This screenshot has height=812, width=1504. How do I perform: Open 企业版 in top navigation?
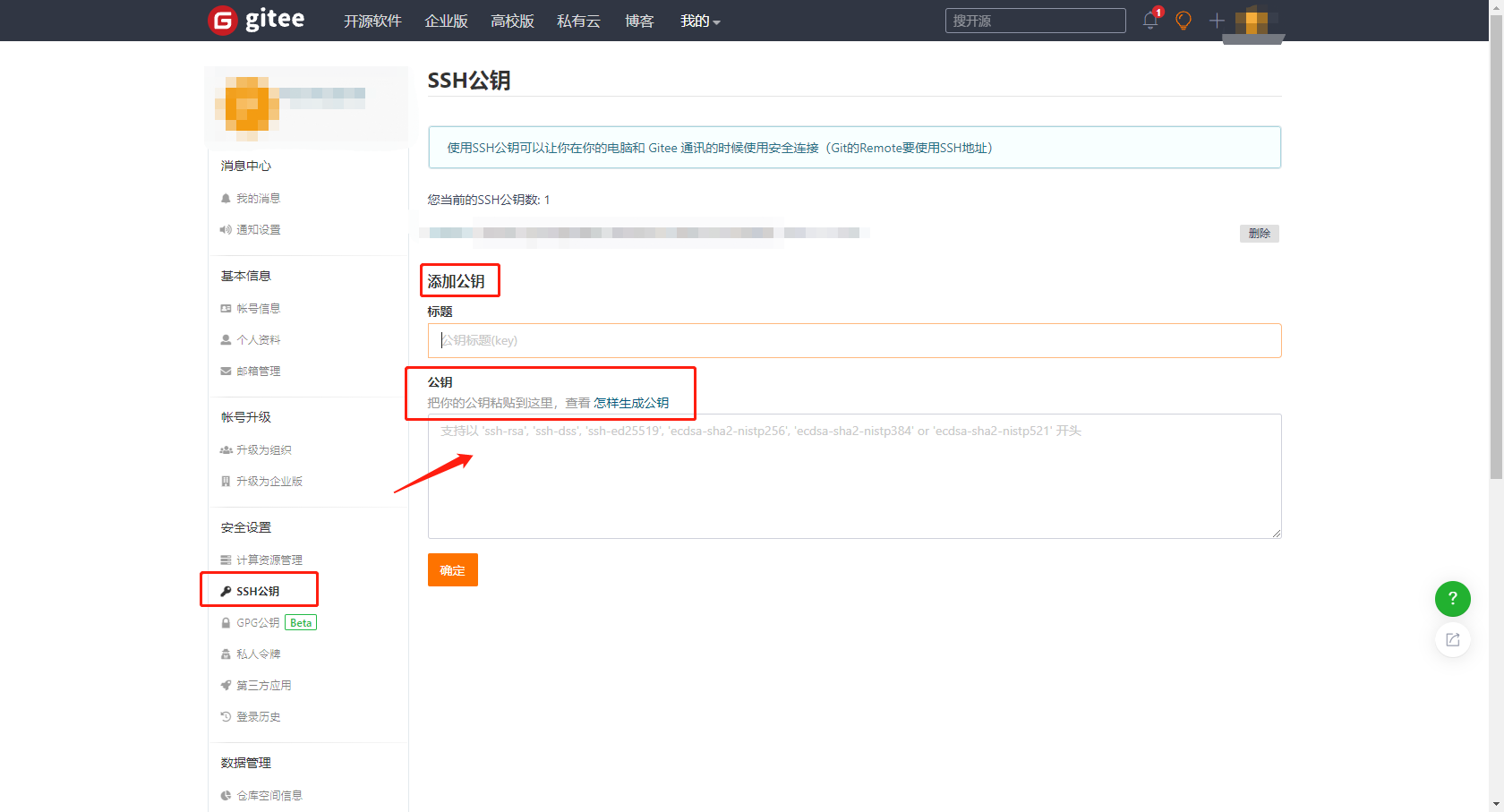[446, 21]
